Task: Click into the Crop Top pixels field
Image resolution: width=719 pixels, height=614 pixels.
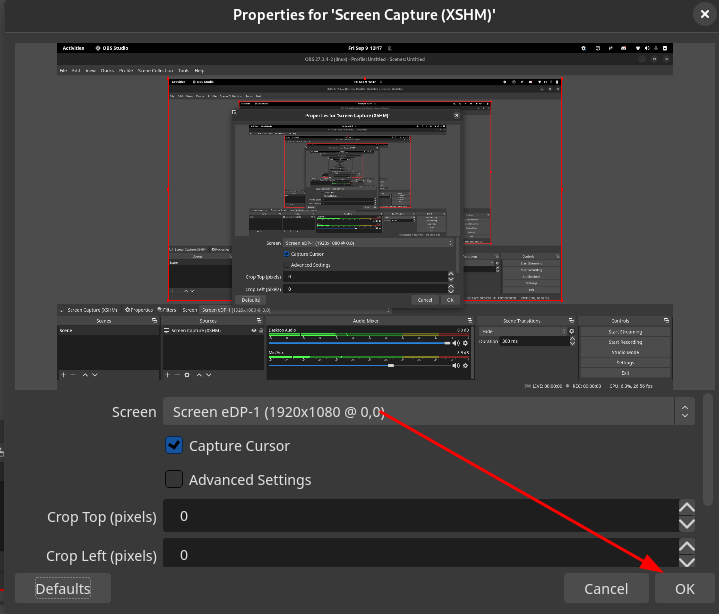Action: point(421,516)
